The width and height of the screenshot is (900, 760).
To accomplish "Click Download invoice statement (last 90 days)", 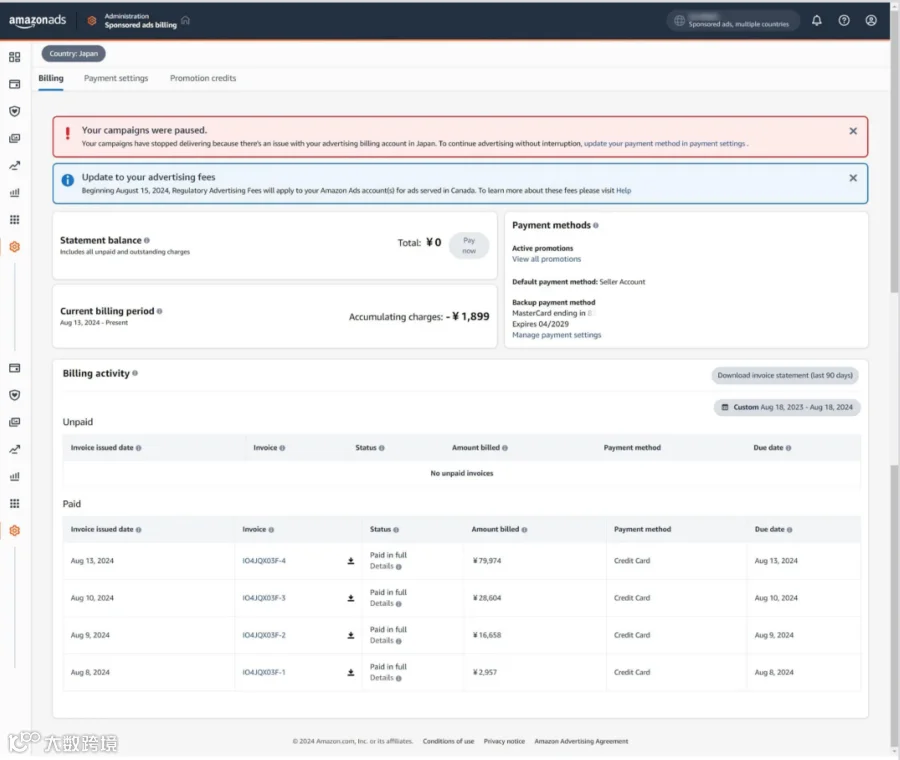I will pos(785,375).
